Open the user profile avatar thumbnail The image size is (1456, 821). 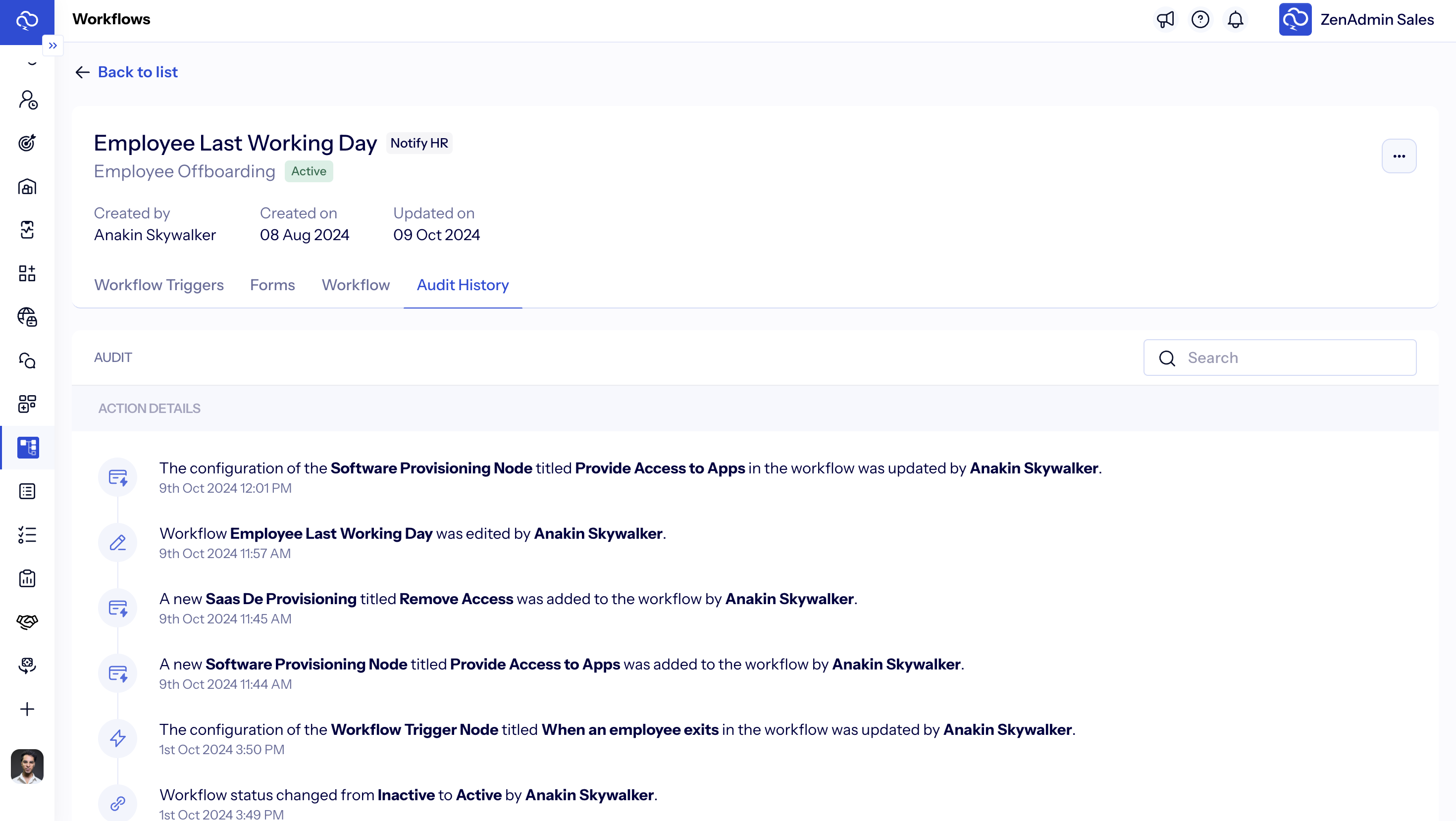coord(27,766)
